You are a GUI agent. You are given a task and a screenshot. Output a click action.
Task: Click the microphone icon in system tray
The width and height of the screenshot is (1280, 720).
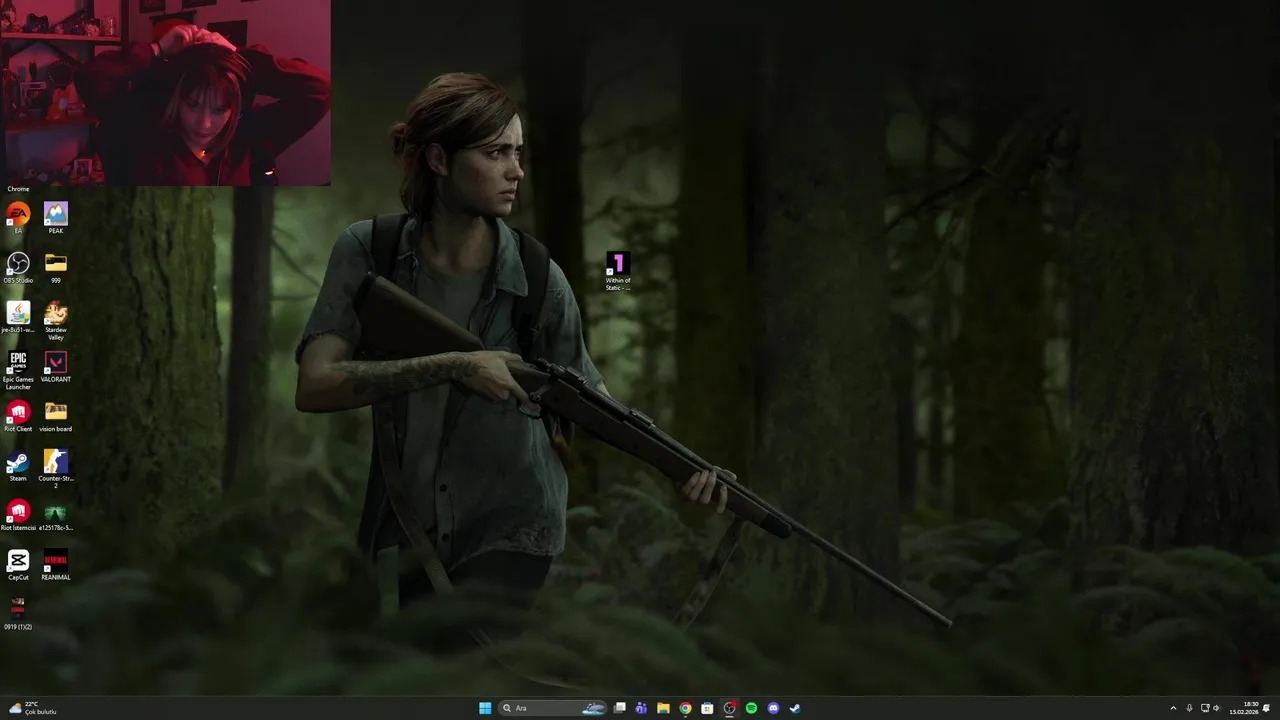1189,708
